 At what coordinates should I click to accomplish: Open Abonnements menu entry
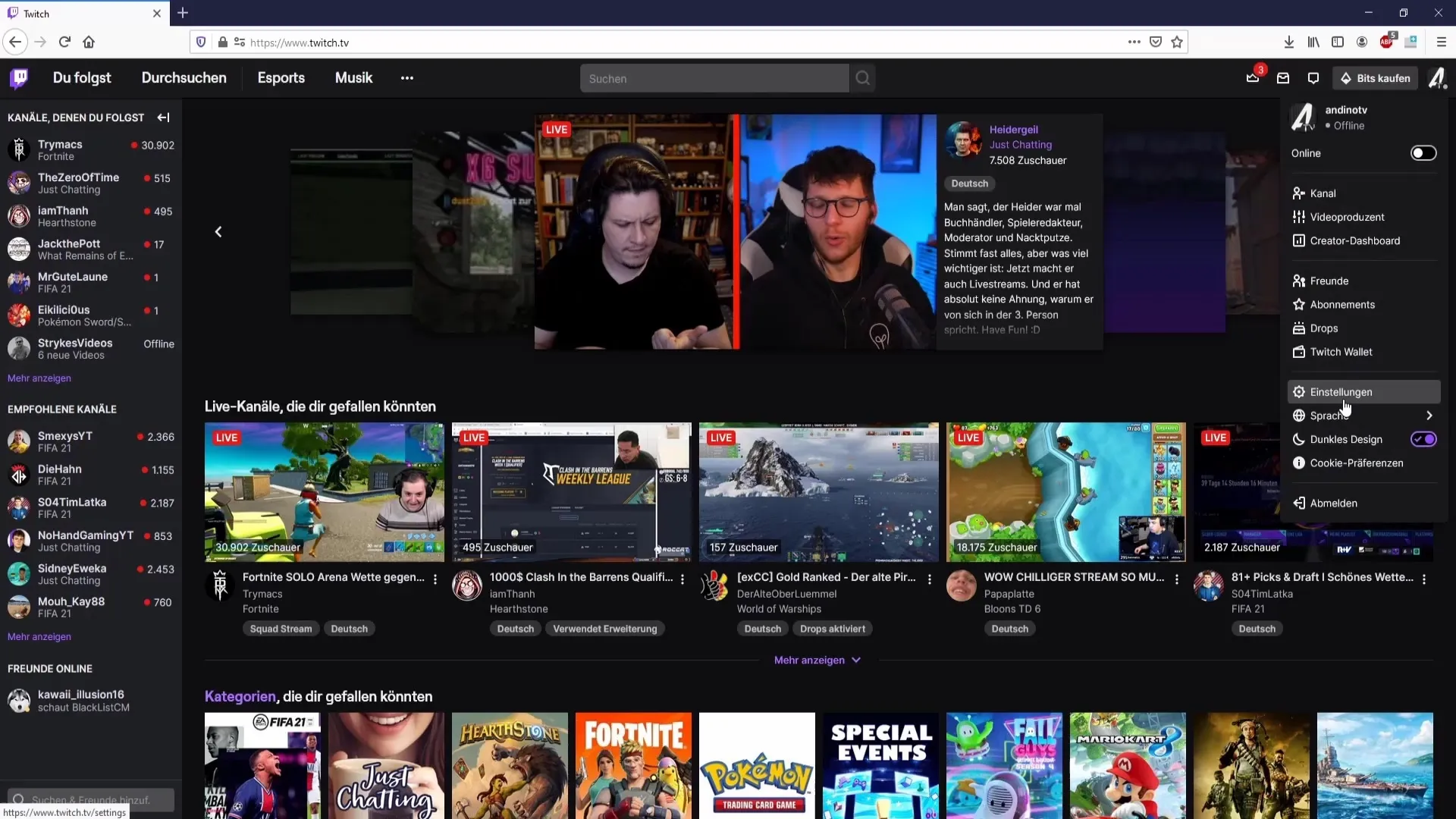[1363, 305]
